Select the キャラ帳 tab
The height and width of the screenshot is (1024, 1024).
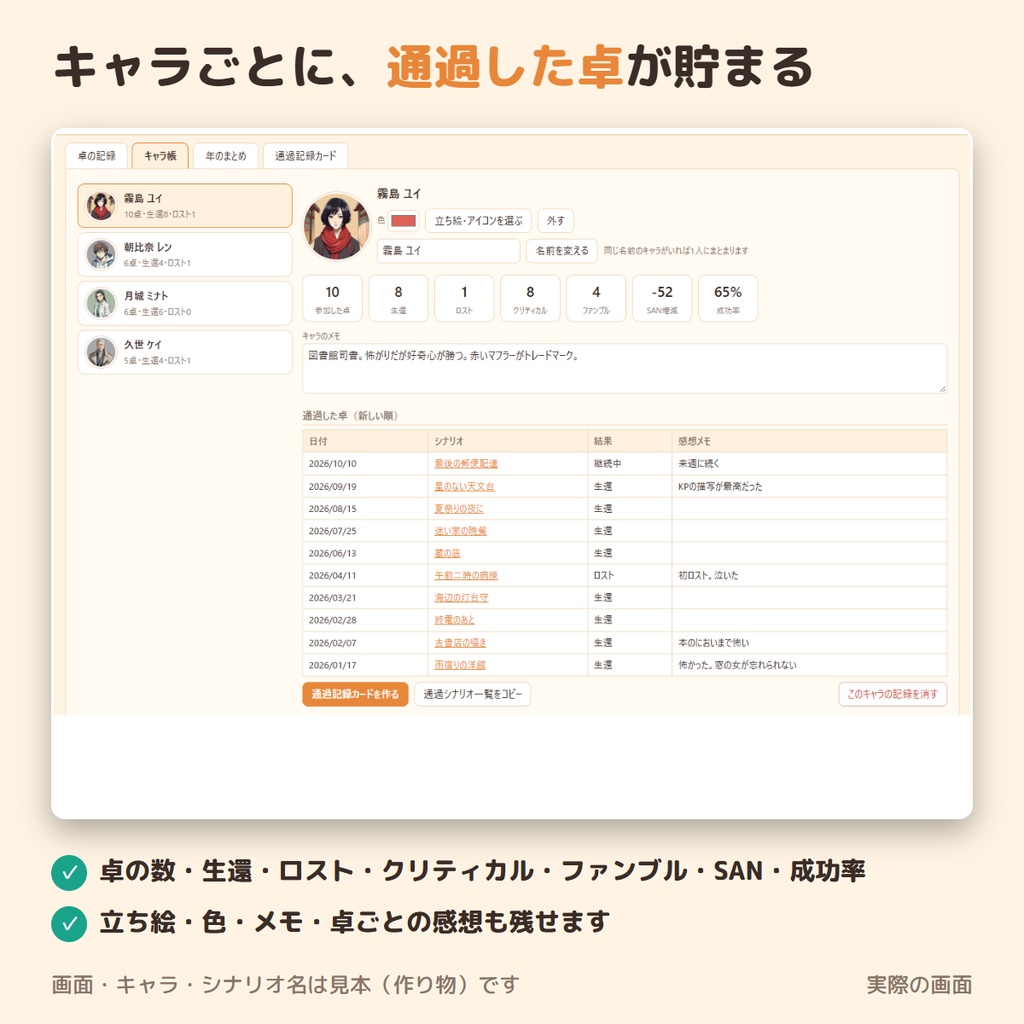[160, 155]
